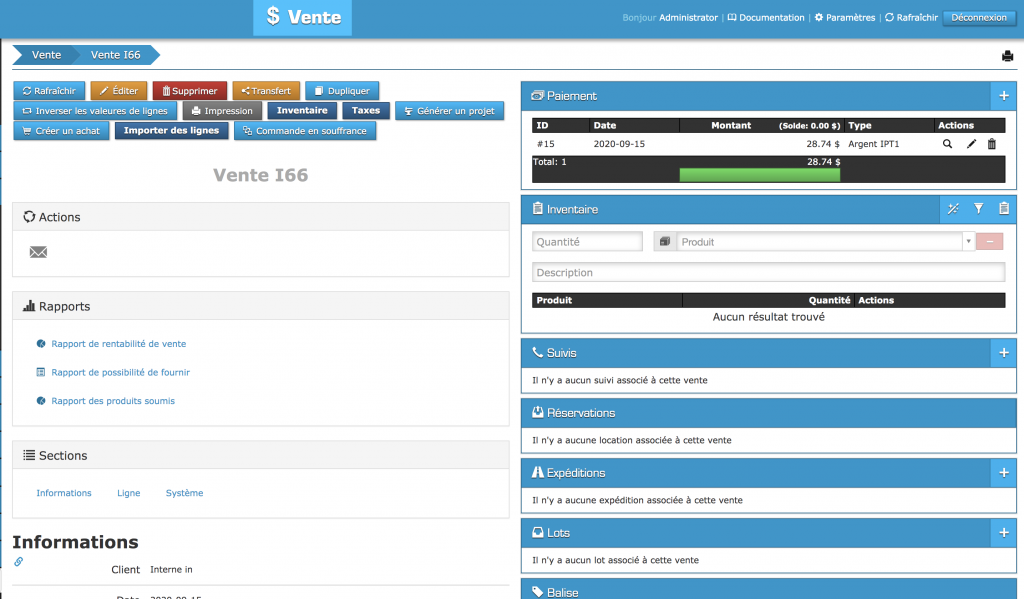Screen dimensions: 1024x599
Task: Click the Inventaire clipboard icon in header
Action: click(x=1004, y=209)
